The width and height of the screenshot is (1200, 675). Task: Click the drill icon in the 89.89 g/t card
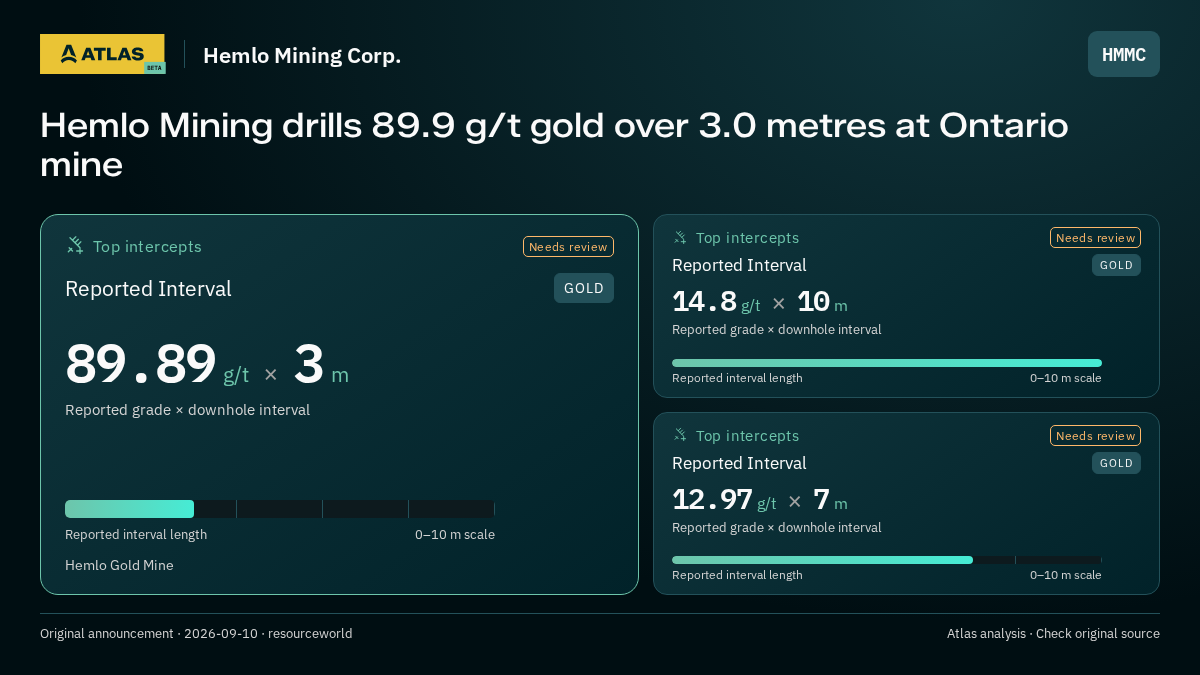point(75,245)
